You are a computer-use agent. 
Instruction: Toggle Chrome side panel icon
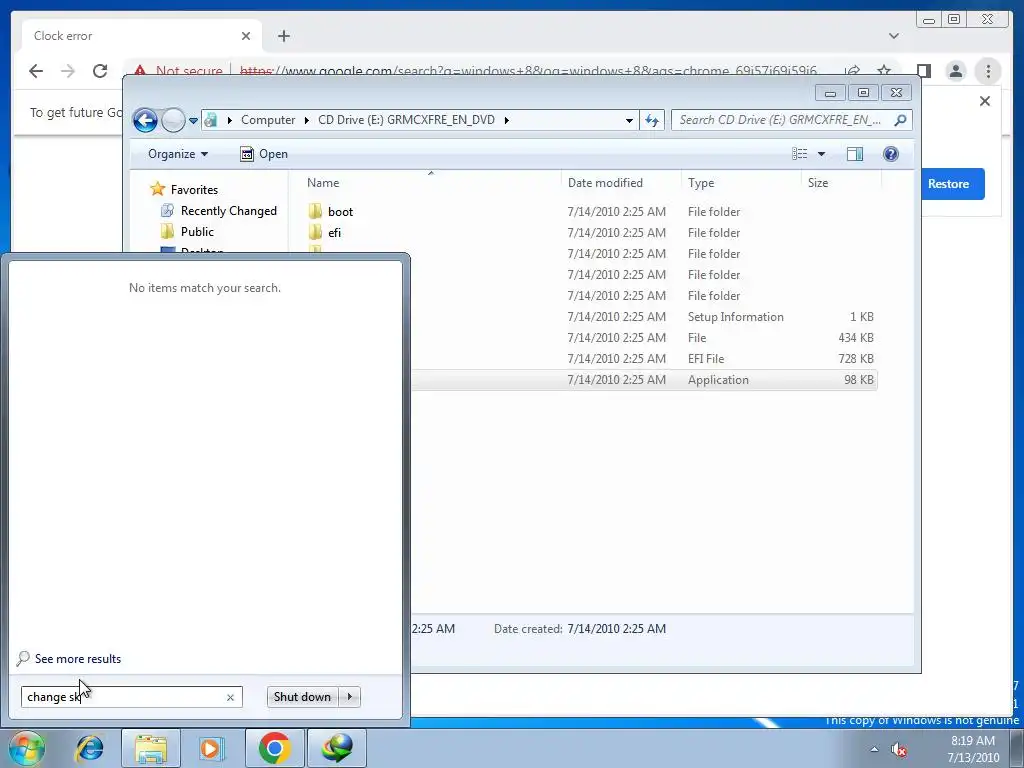point(923,71)
